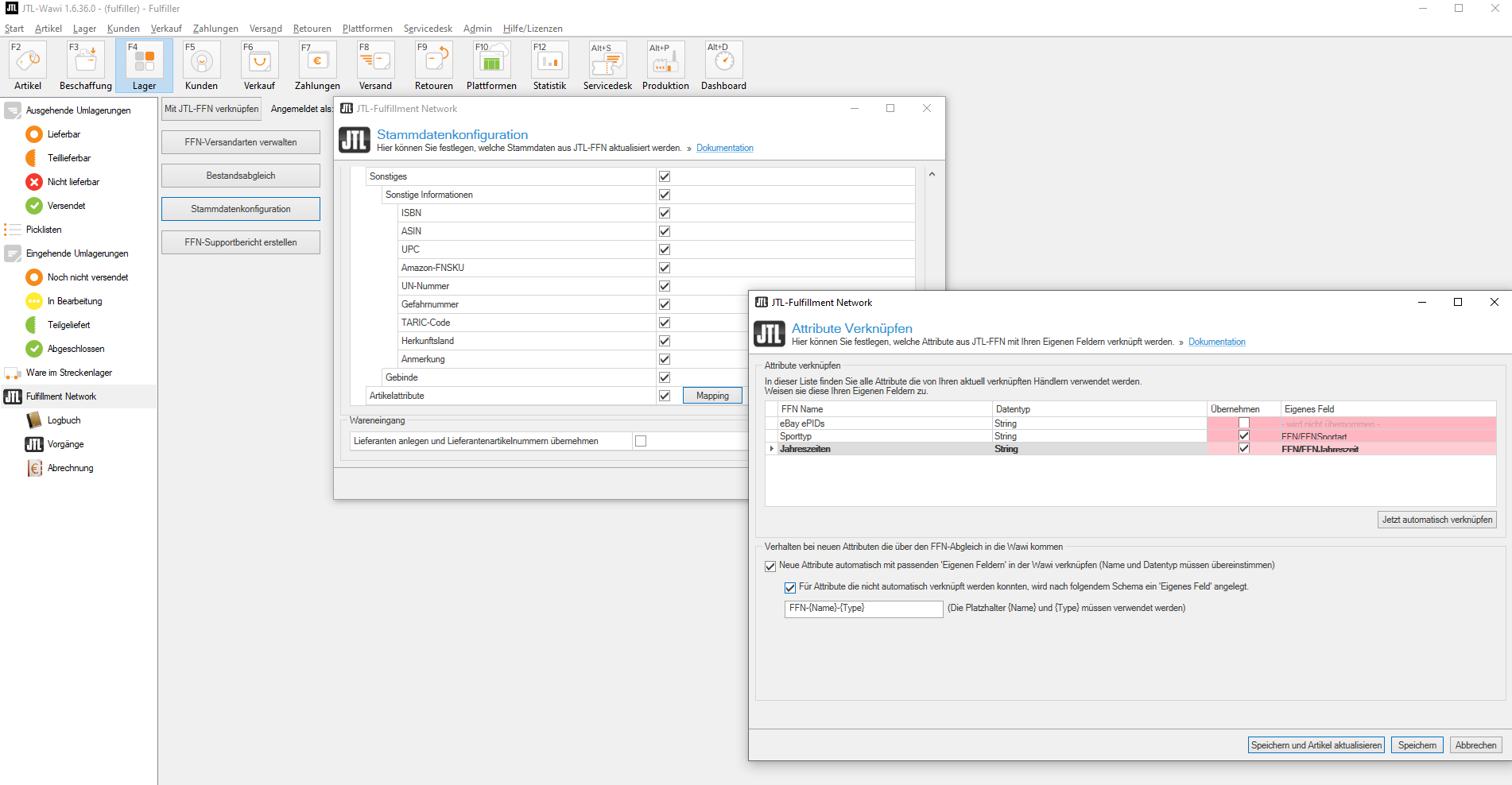
Task: Toggle Lieferanten anlegen checkbox in Wareneingang
Action: click(x=641, y=441)
